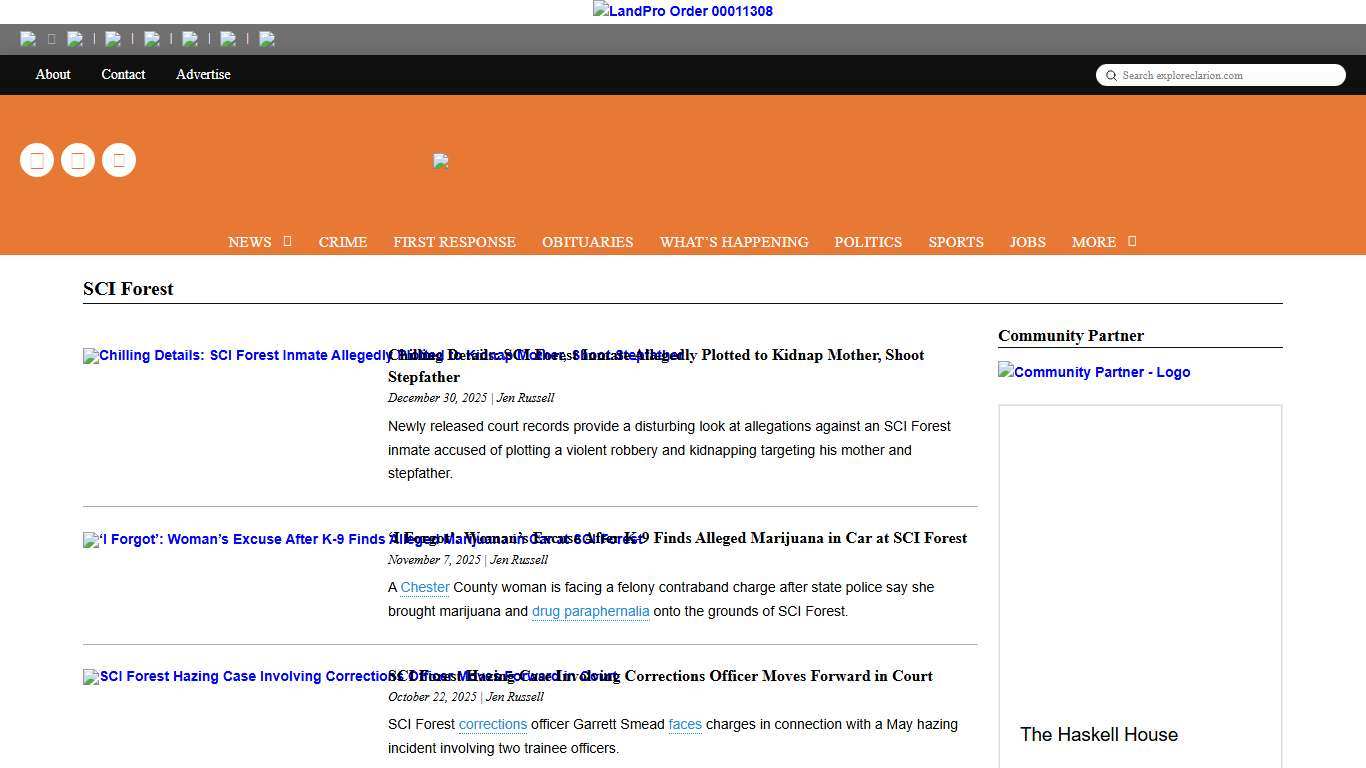Go to the OBITUARIES menu item
1366x768 pixels.
pos(587,242)
